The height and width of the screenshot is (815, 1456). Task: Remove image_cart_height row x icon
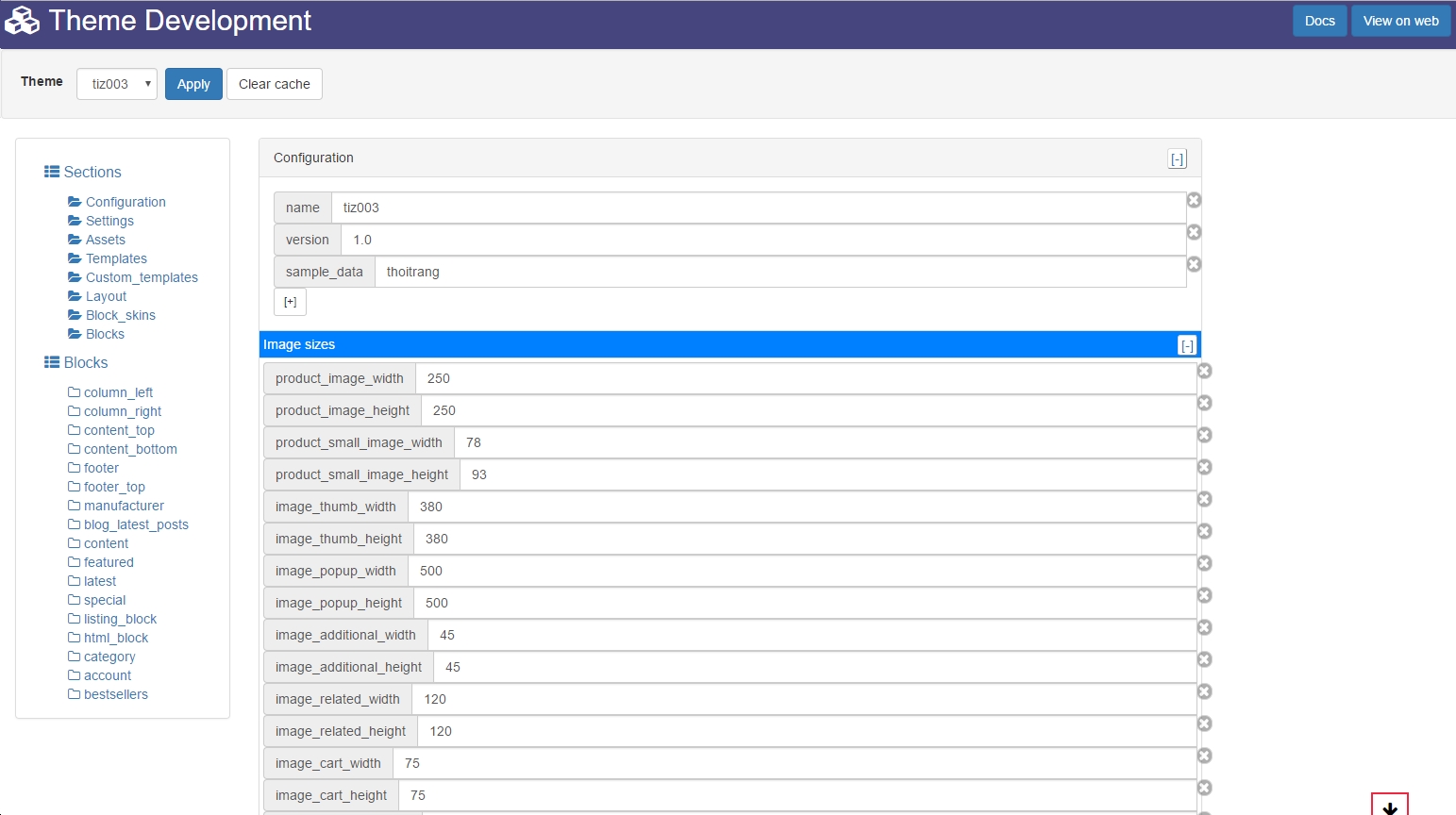click(1204, 788)
